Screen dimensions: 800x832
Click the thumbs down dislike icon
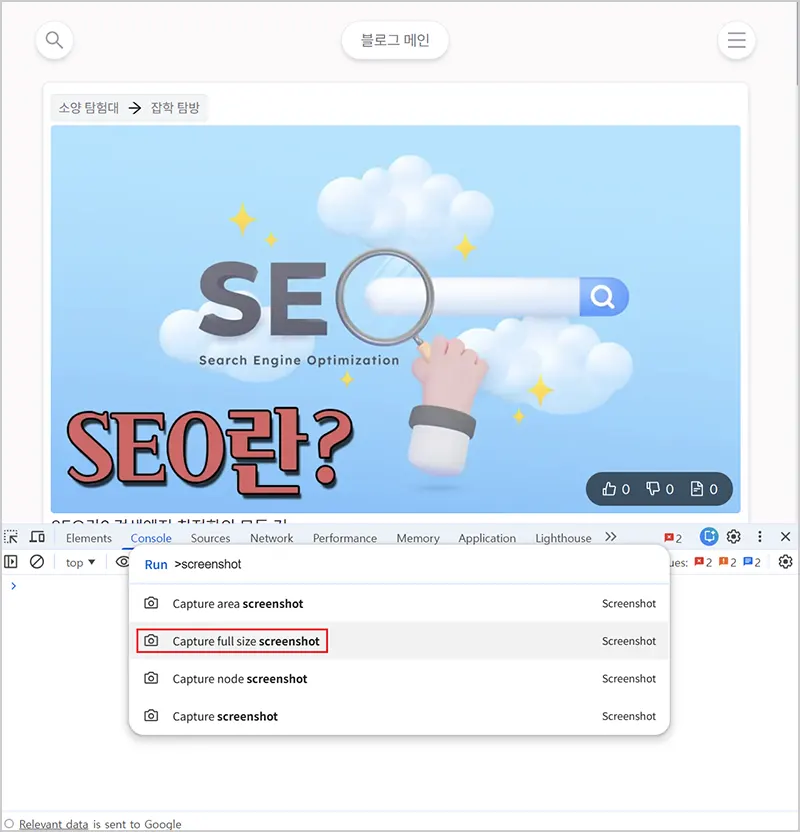click(x=653, y=489)
